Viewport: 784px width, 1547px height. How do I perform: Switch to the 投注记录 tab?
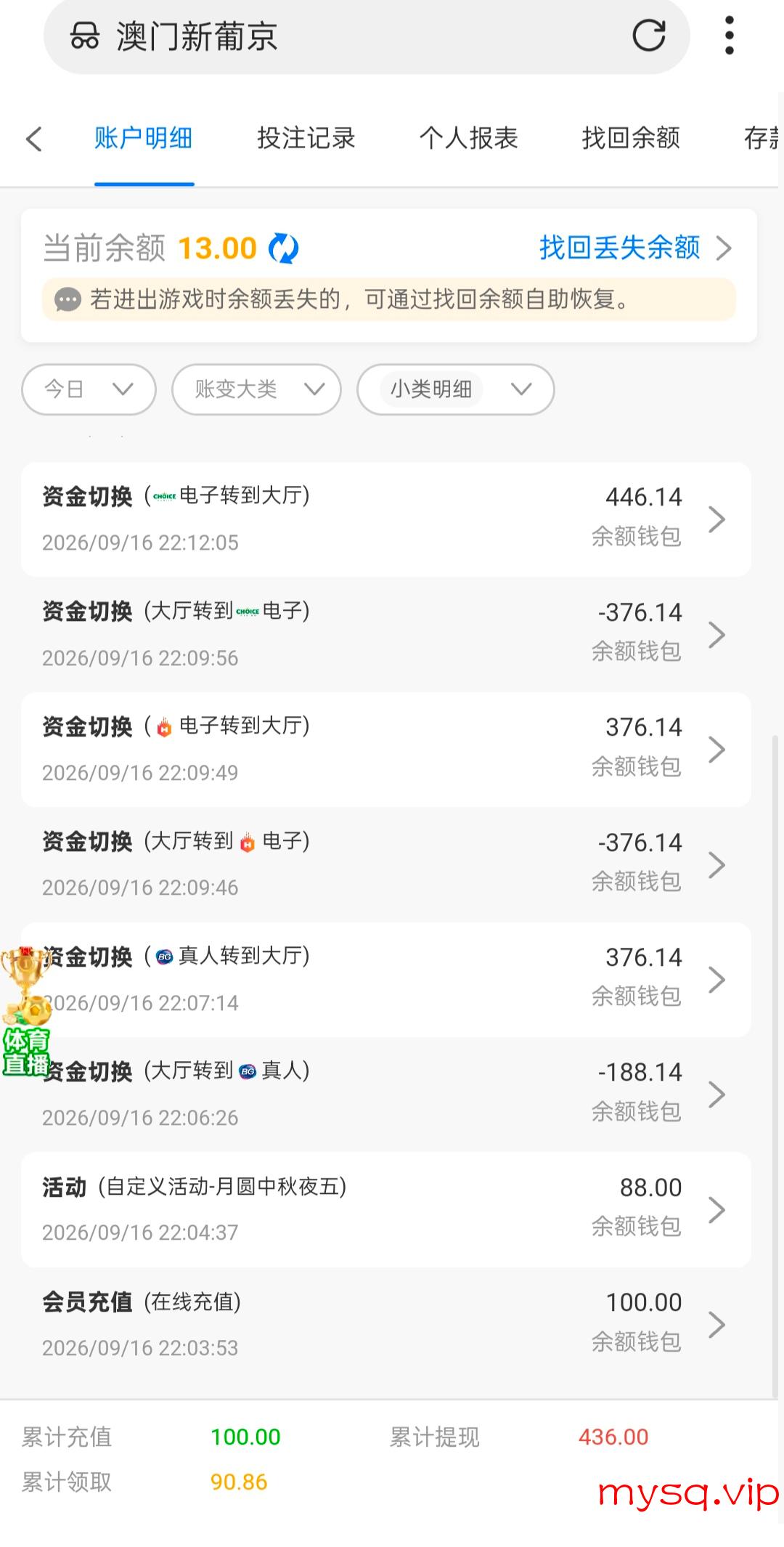coord(306,138)
